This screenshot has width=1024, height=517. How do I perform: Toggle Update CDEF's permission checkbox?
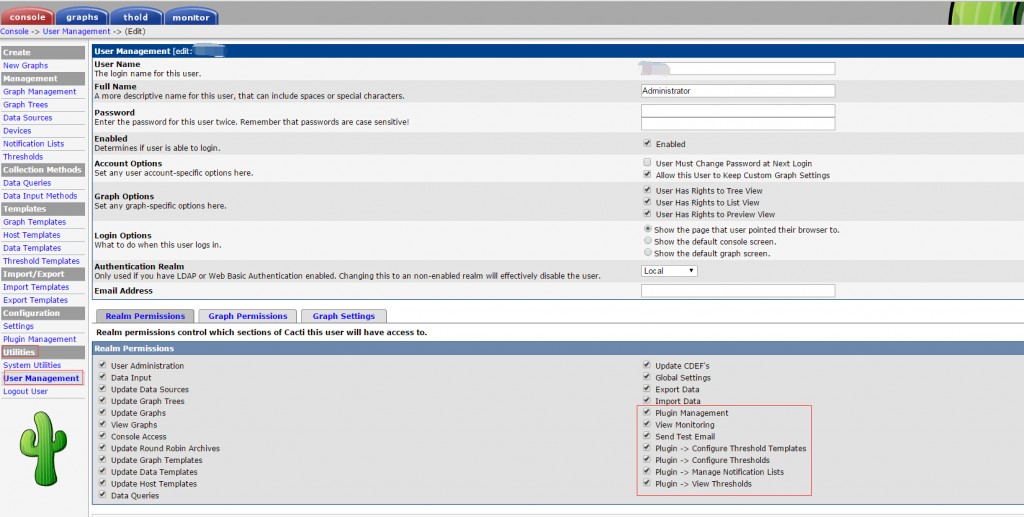647,365
